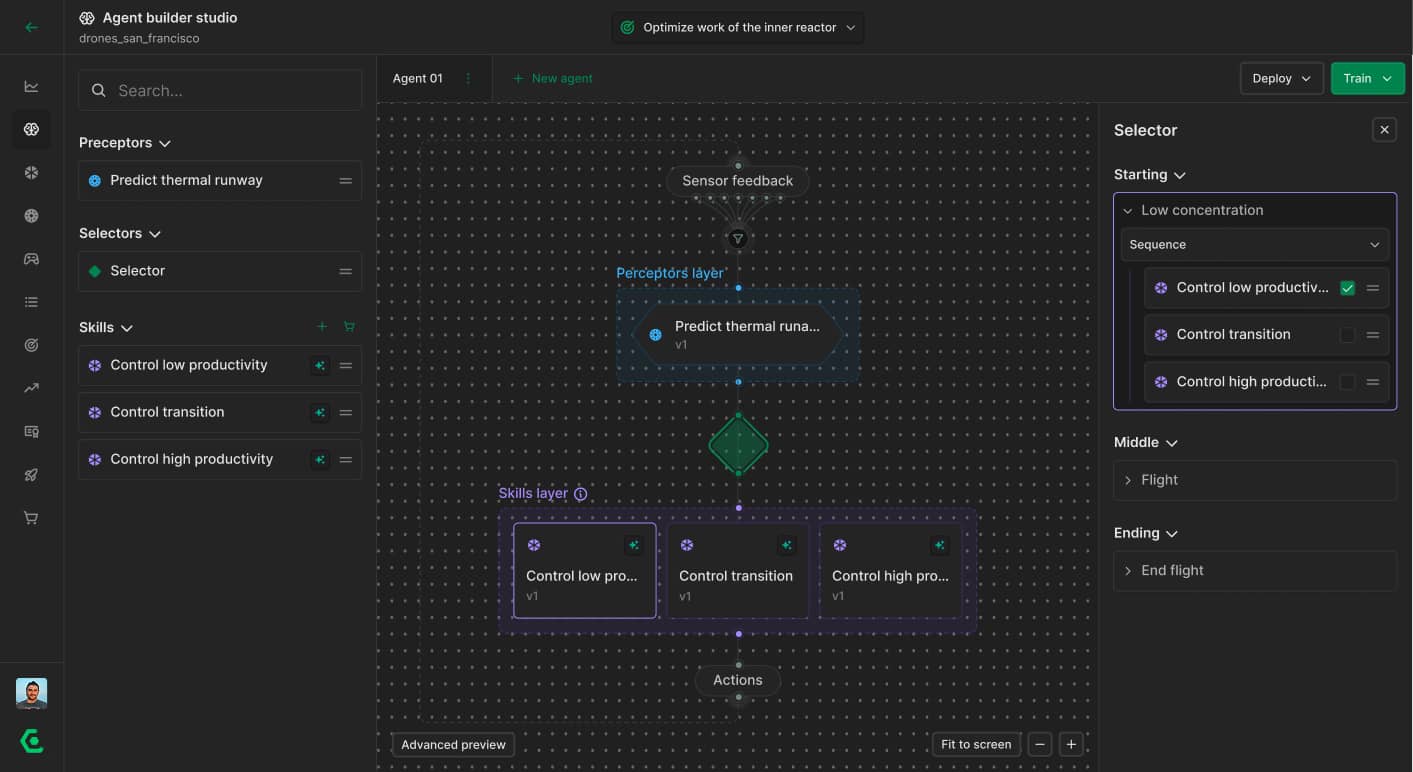1413x772 pixels.
Task: Click the green logo at bottom left
Action: (x=31, y=741)
